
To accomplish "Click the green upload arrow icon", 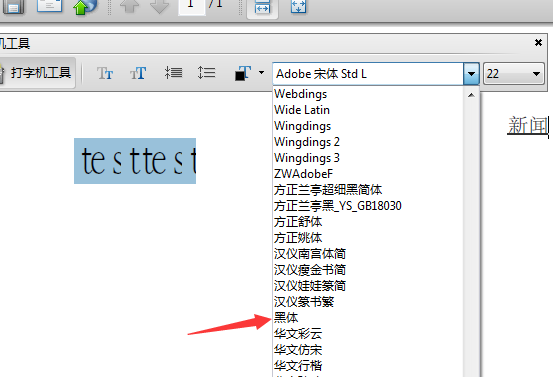I will pyautogui.click(x=85, y=6).
